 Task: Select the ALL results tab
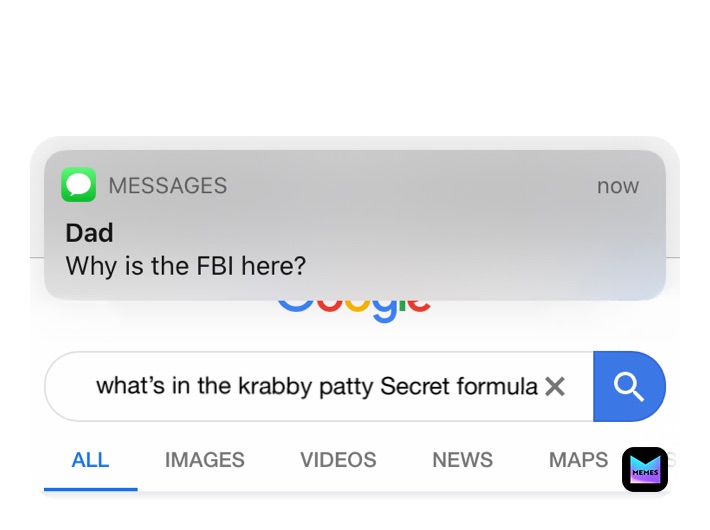coord(90,460)
